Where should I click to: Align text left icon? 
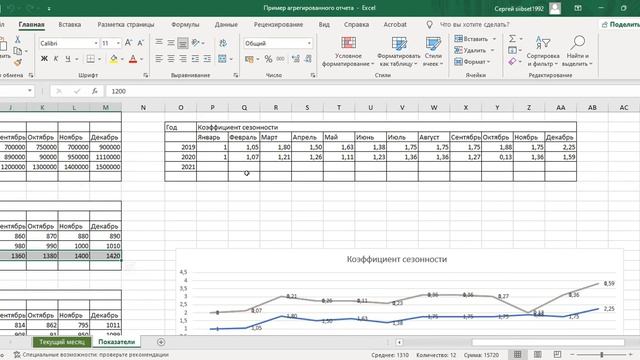pos(159,59)
